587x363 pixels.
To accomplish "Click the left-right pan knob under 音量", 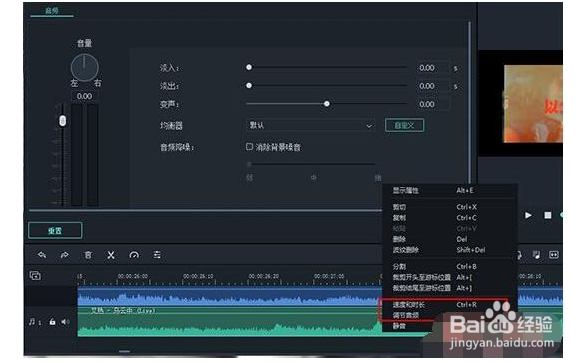I will click(x=85, y=68).
